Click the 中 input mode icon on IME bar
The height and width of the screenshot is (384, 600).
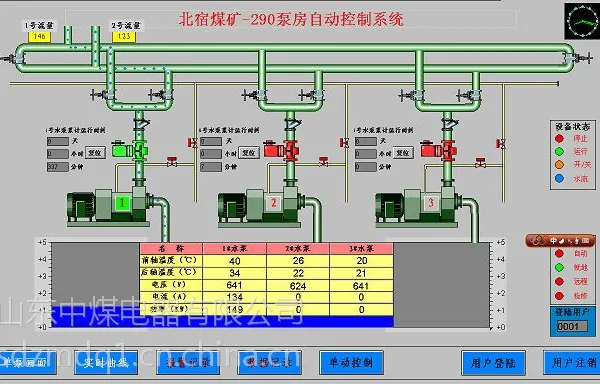tap(553, 241)
